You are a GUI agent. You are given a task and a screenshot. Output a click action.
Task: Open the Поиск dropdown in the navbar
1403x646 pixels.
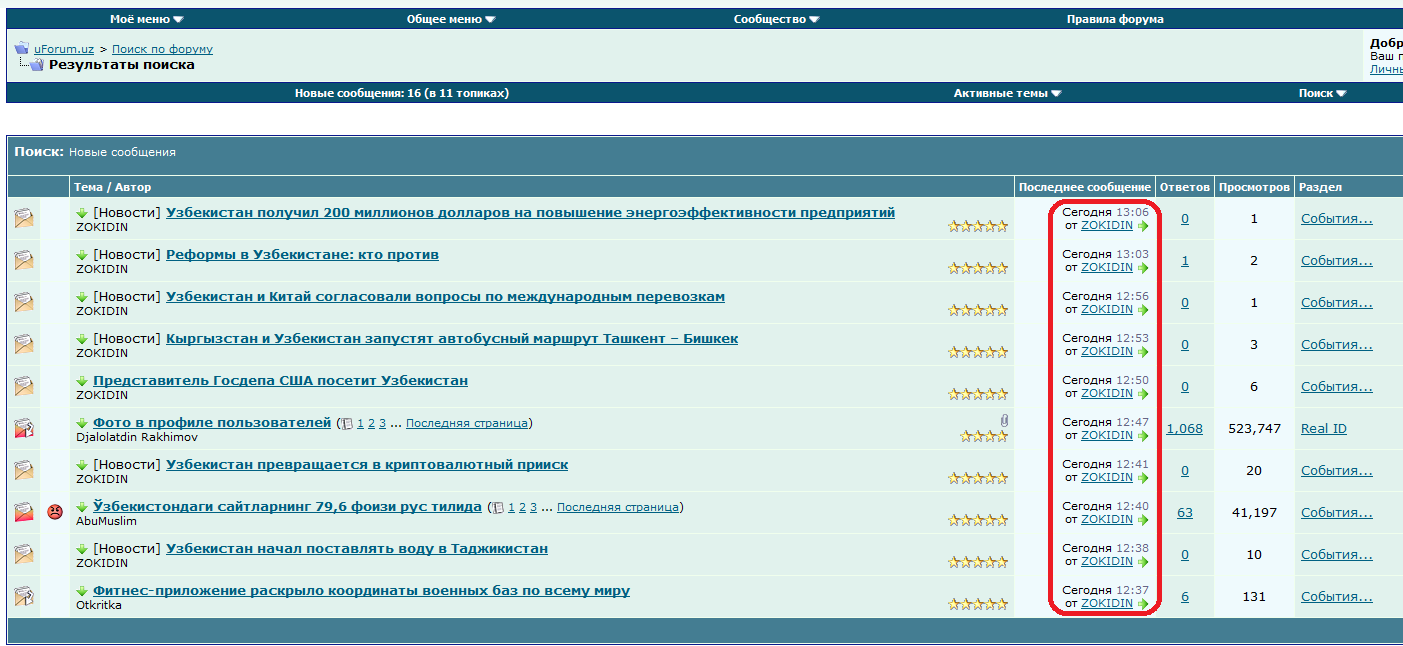tap(1322, 93)
